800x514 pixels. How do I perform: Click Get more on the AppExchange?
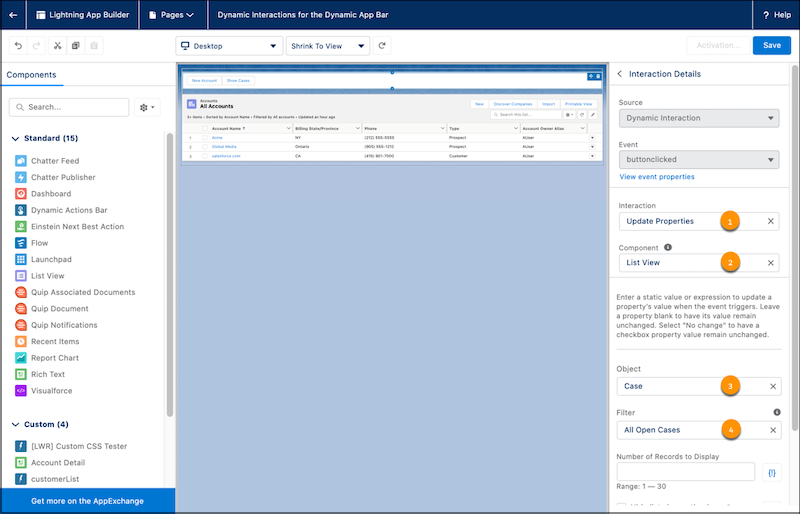point(88,501)
